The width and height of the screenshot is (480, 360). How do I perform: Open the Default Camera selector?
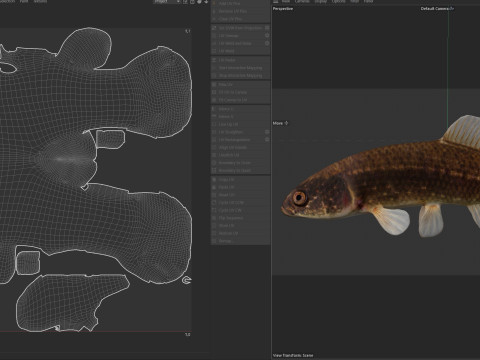437,9
